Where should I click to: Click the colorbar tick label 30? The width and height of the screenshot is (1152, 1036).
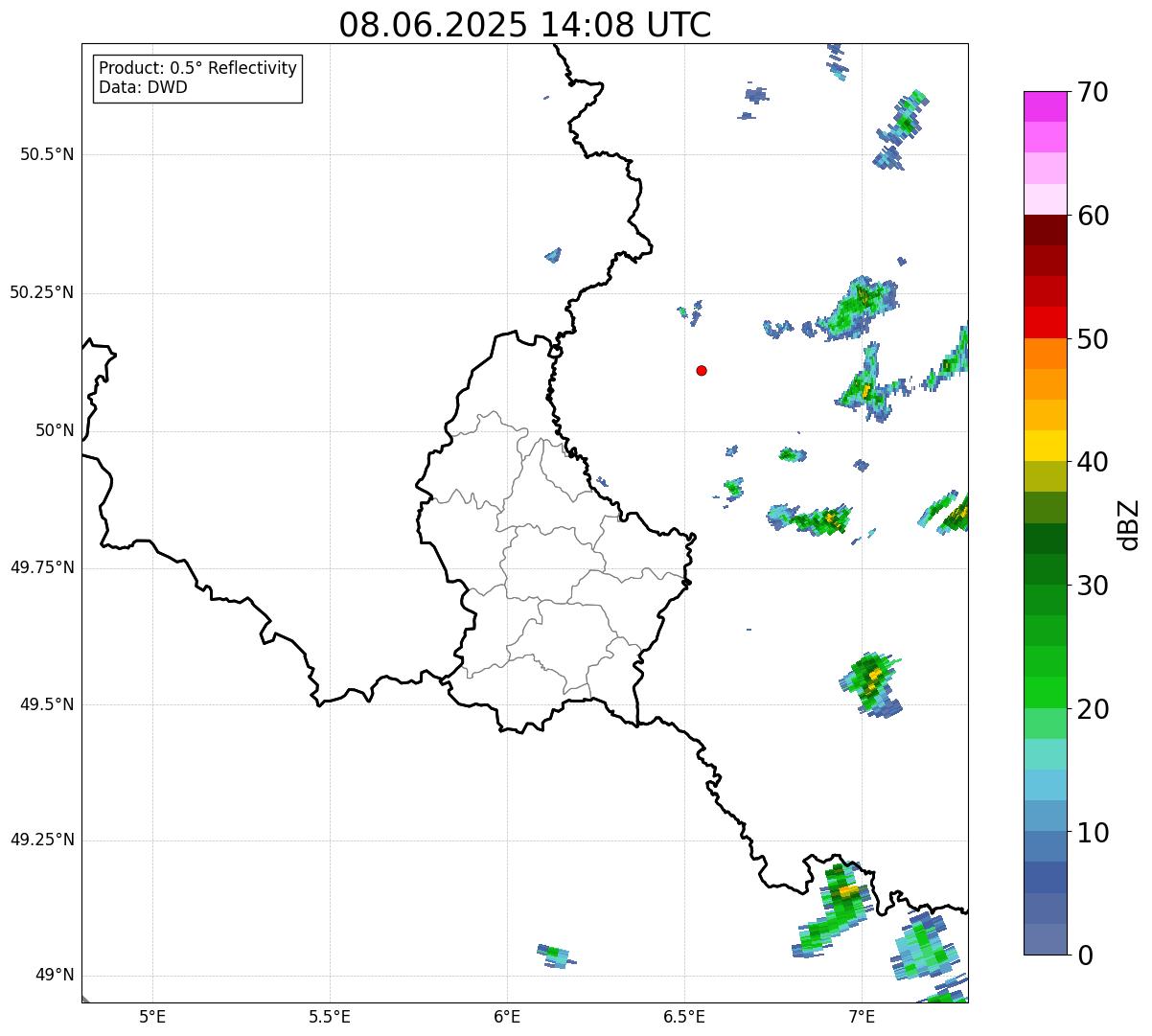[x=1093, y=586]
